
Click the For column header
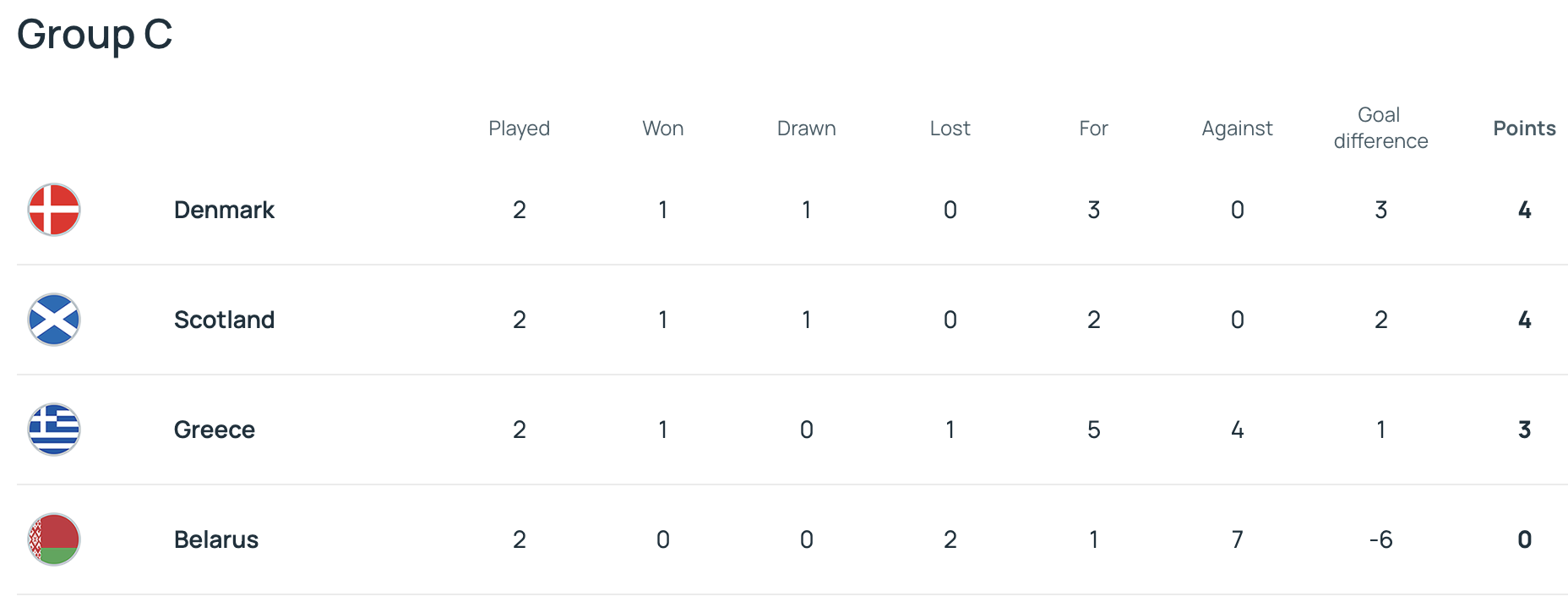pos(1093,129)
